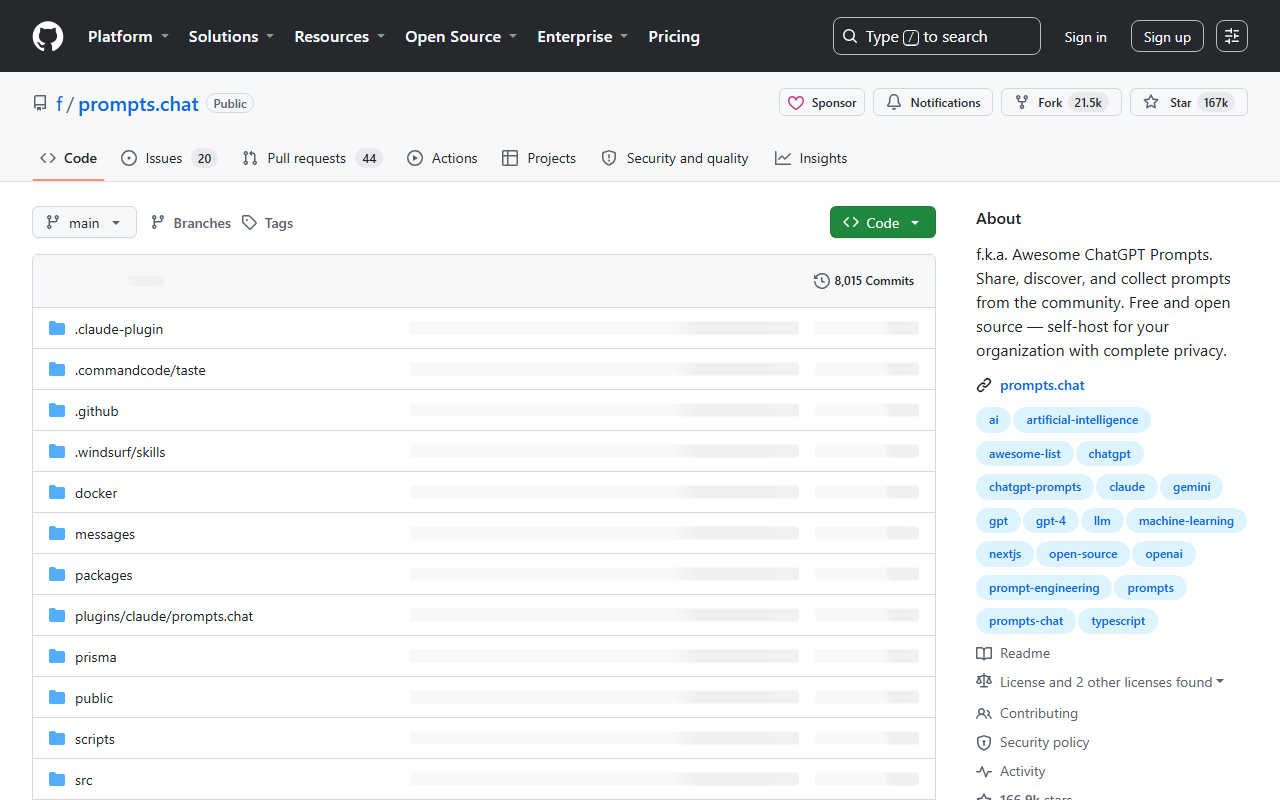Open the owner f profile link
The image size is (1280, 800).
(x=59, y=104)
